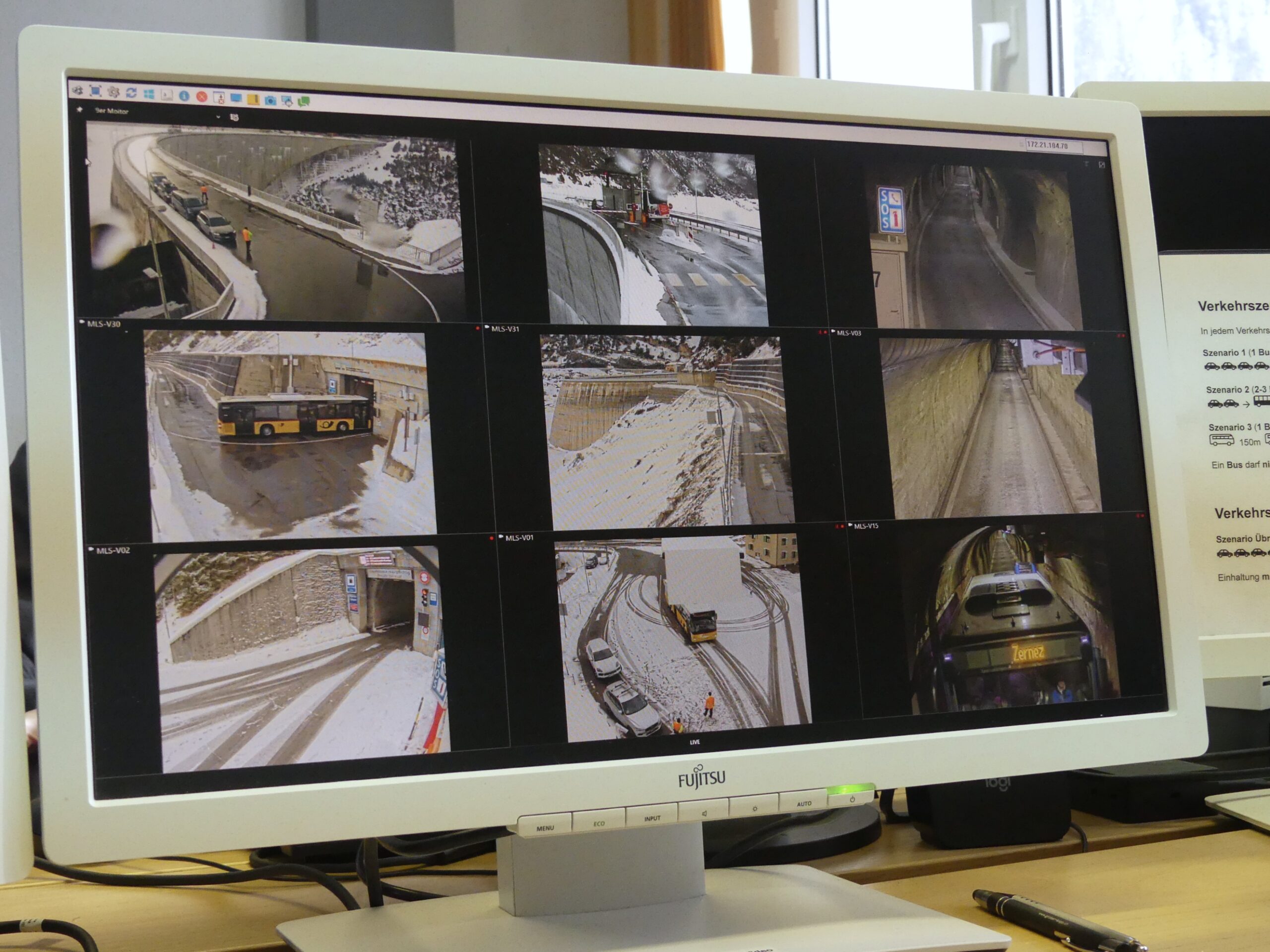Open the blue info icon

click(185, 96)
